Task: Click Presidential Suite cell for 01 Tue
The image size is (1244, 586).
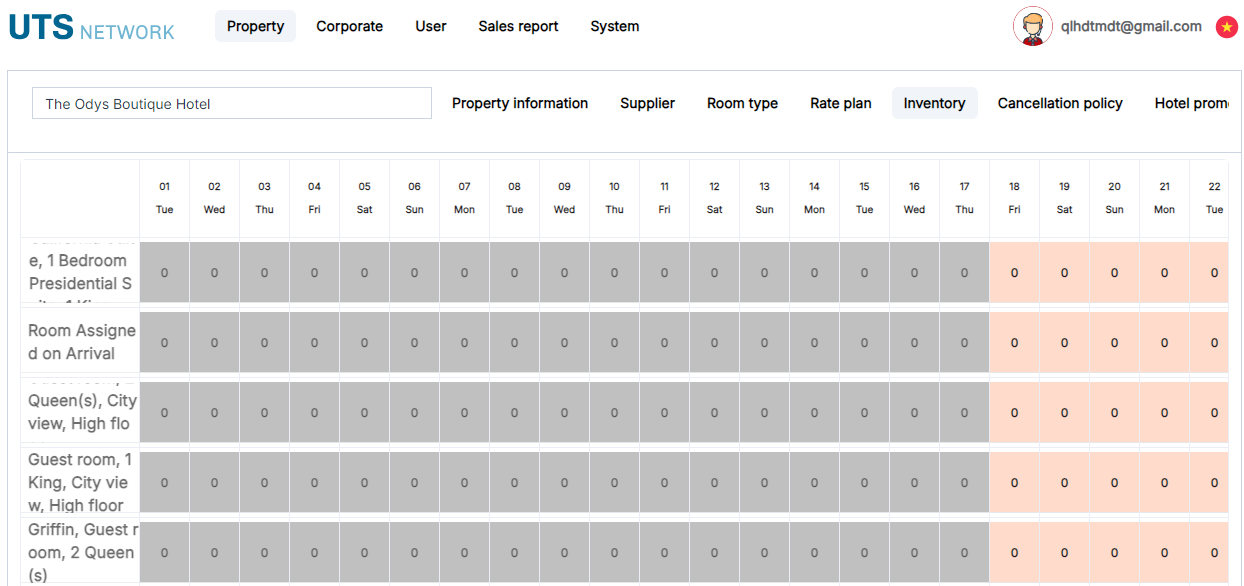Action: point(165,272)
